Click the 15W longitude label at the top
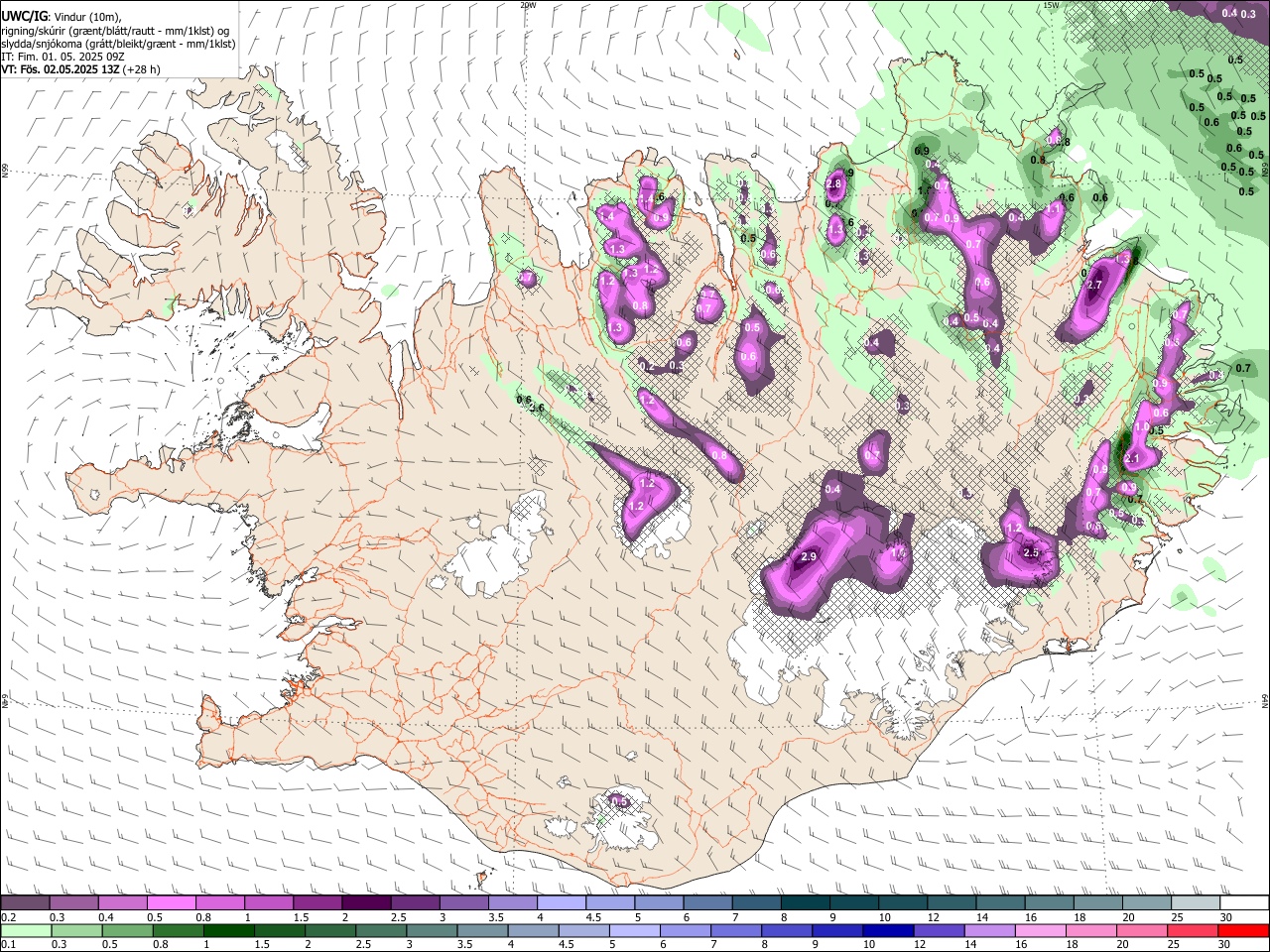This screenshot has height=952, width=1270. pos(1051,5)
